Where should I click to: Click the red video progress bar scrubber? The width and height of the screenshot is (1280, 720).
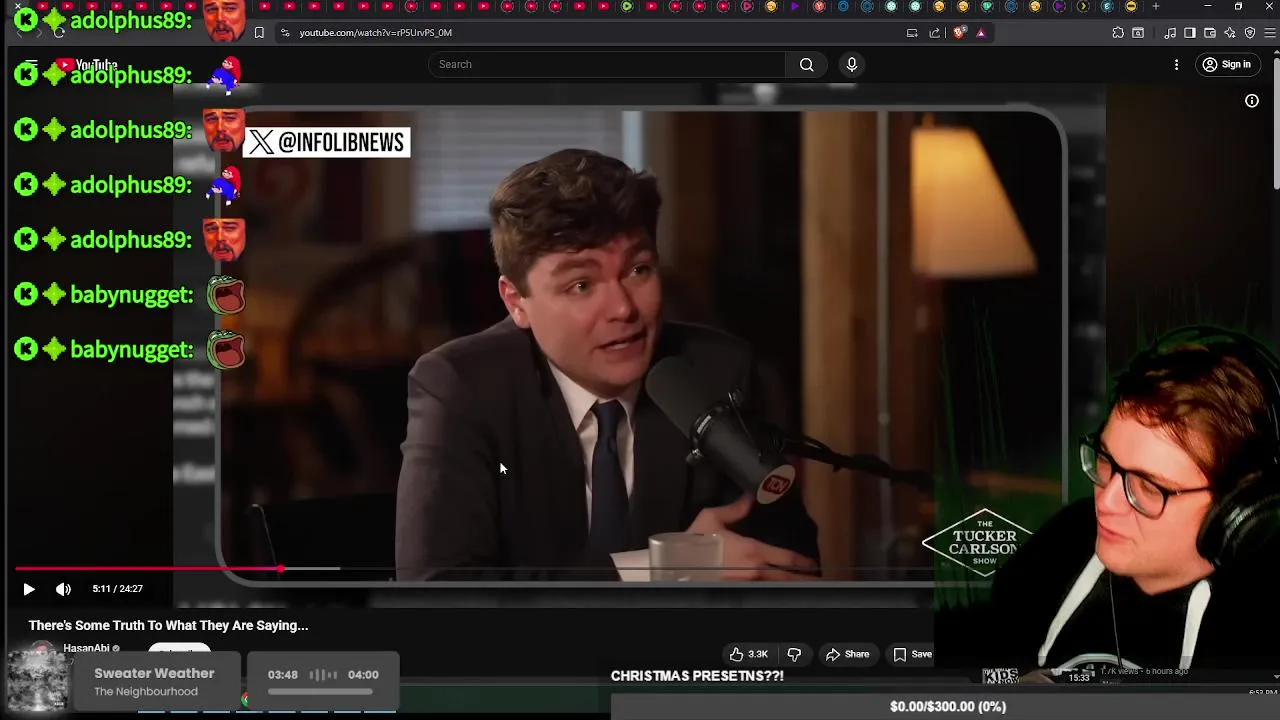pyautogui.click(x=281, y=568)
